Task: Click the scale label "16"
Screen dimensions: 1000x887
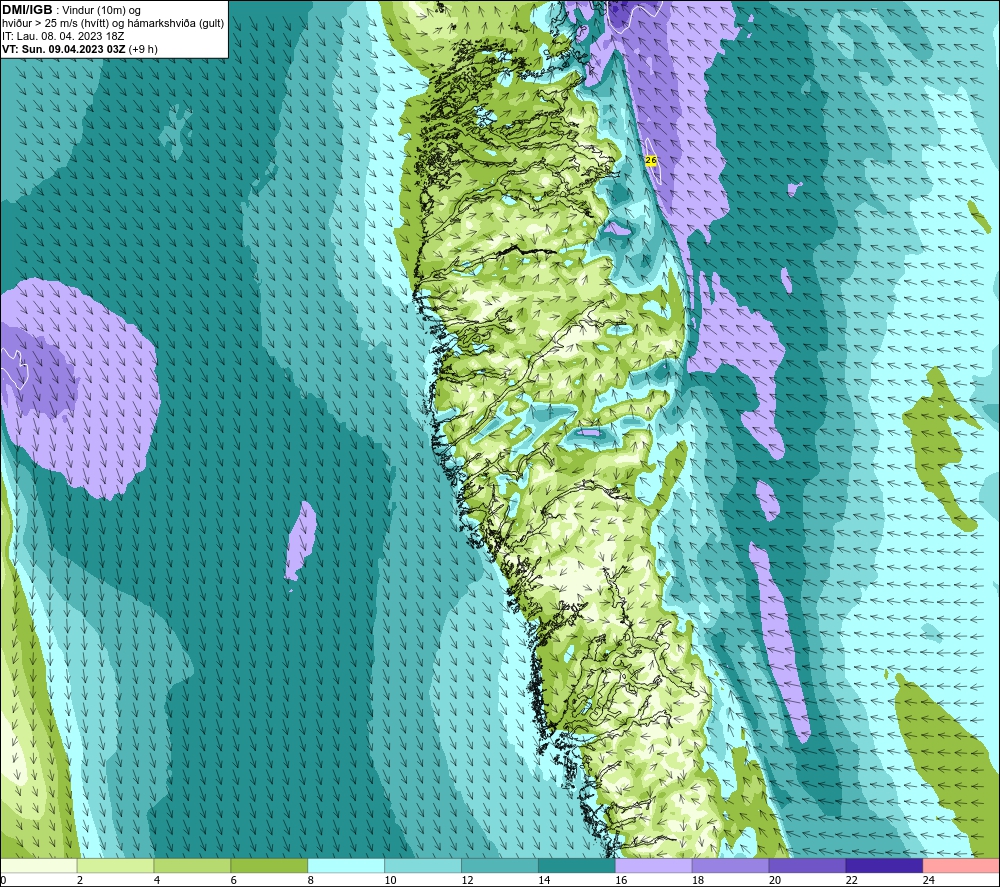Action: [x=621, y=880]
